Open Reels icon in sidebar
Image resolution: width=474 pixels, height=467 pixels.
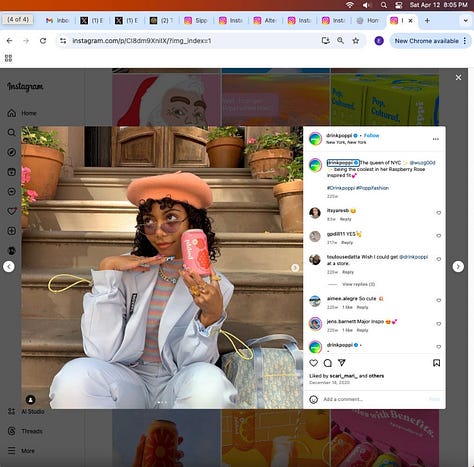coord(11,172)
